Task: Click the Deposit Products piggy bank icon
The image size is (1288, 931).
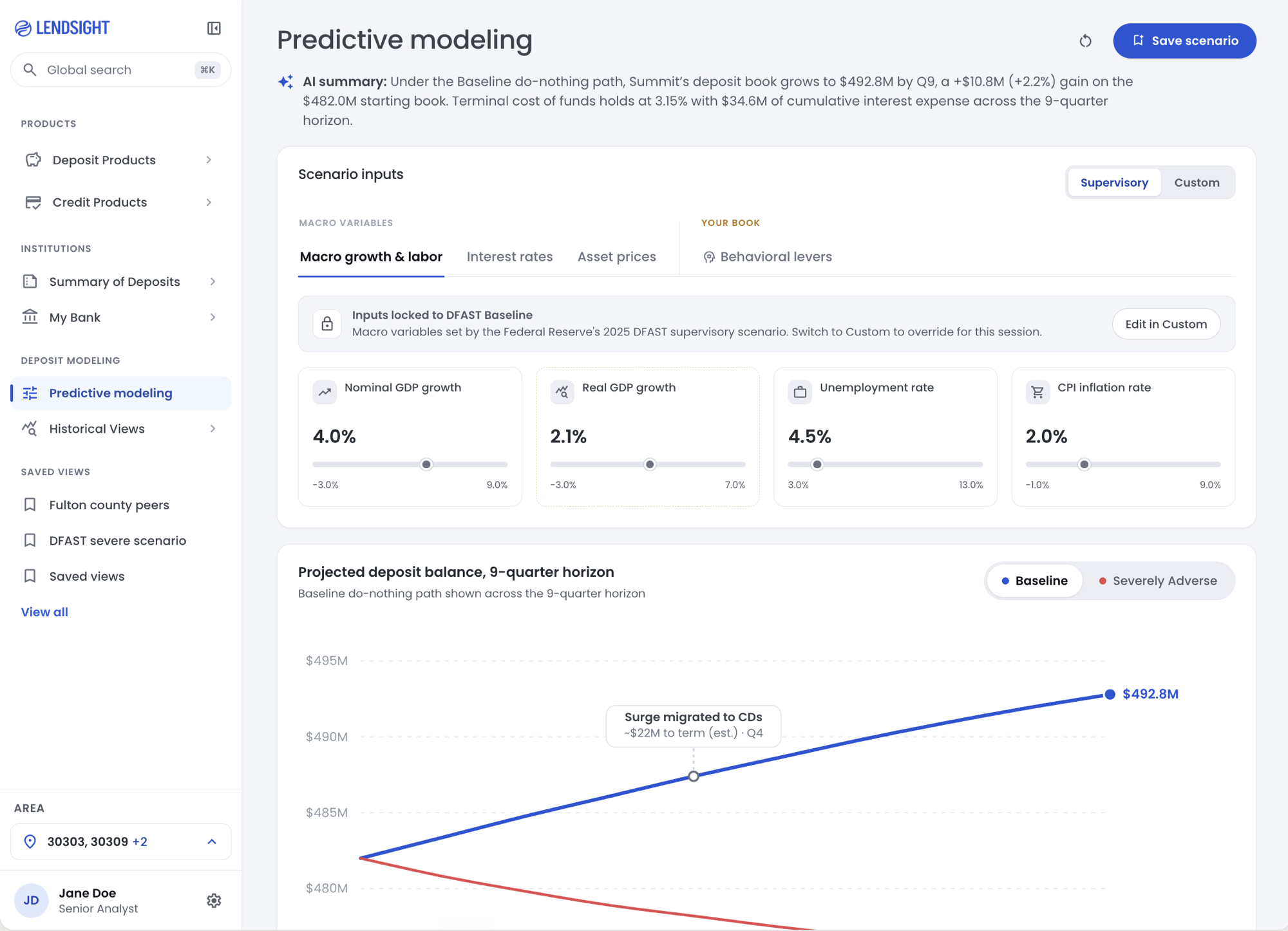Action: pos(33,160)
